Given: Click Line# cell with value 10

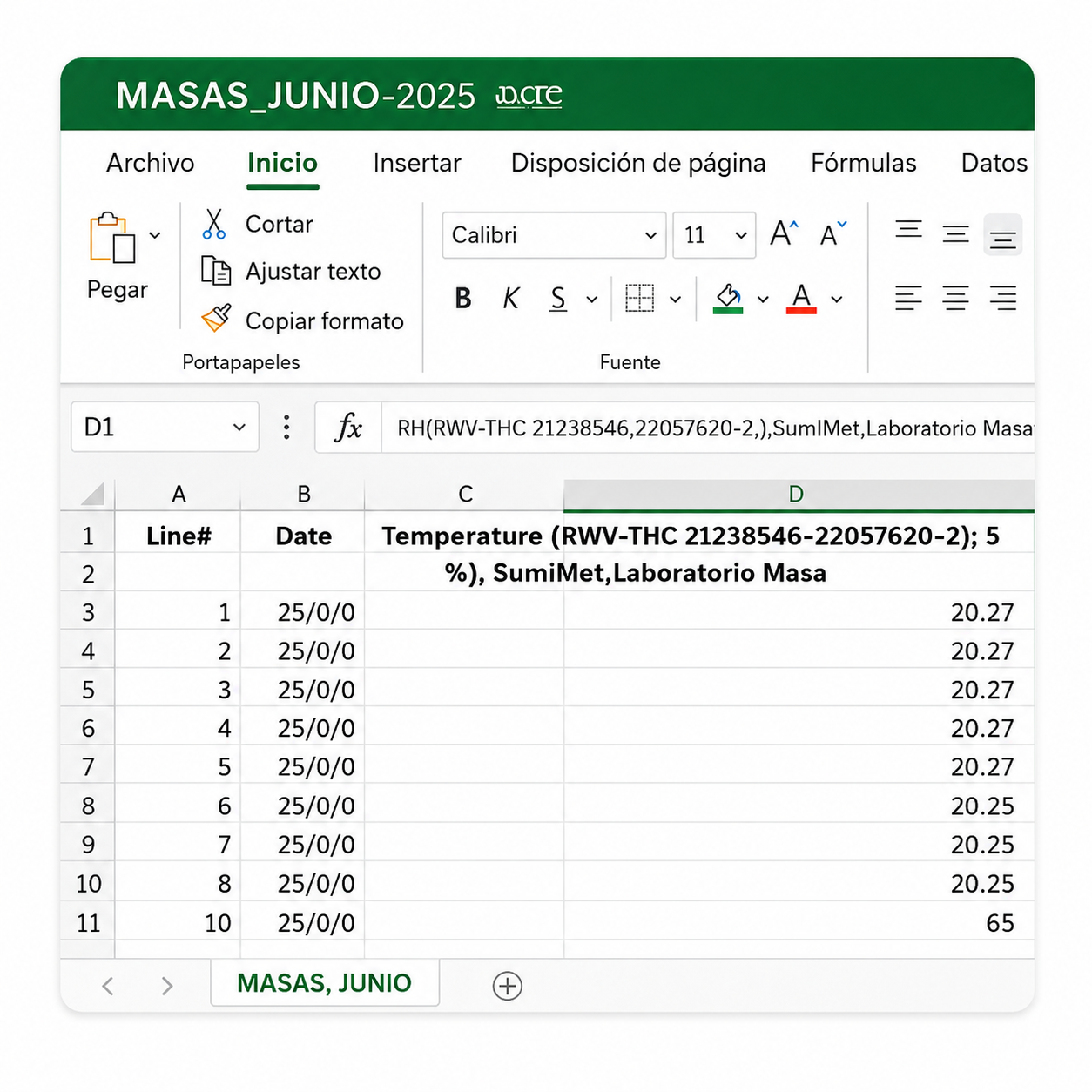Looking at the screenshot, I should tap(179, 922).
